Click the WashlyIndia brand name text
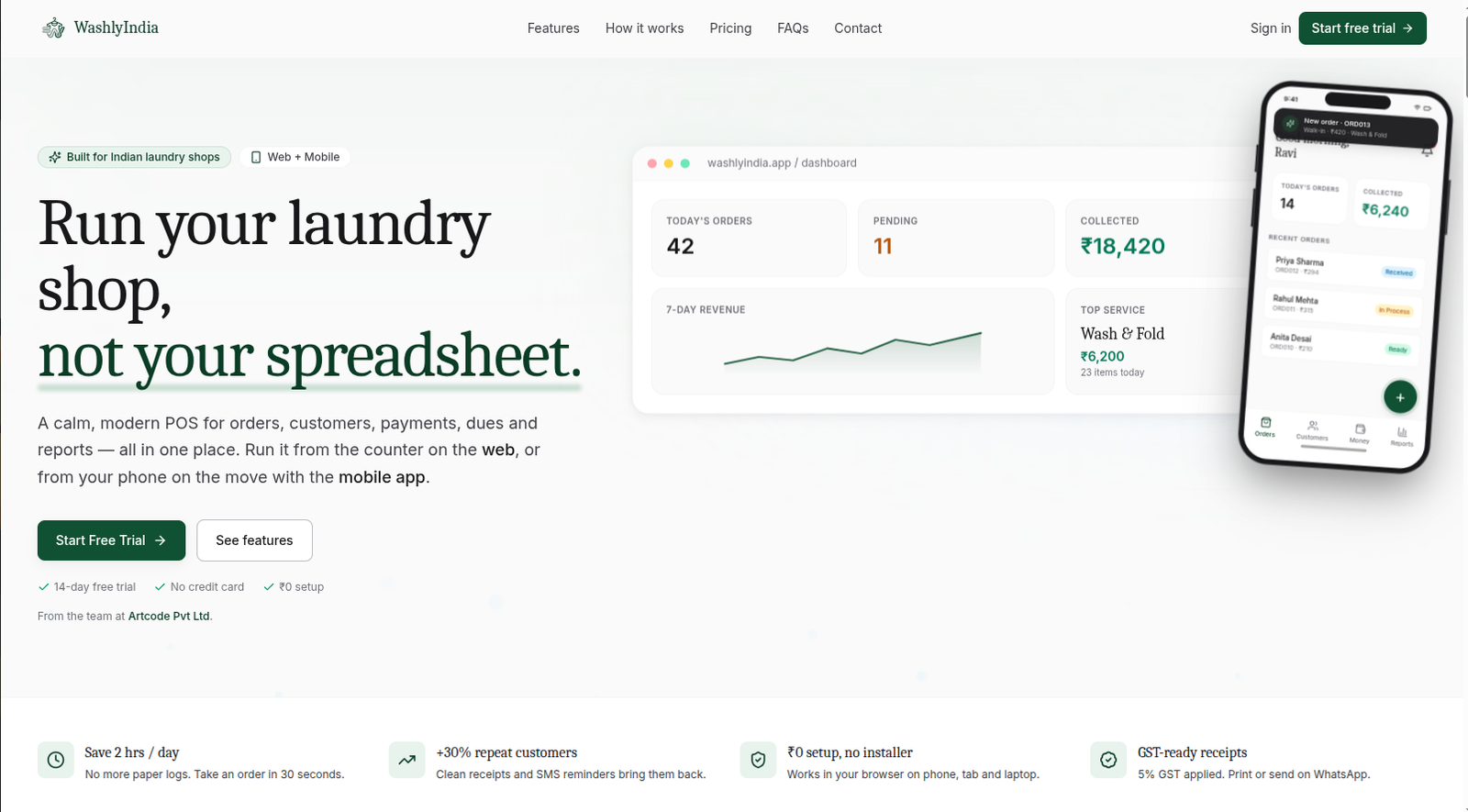 coord(116,28)
